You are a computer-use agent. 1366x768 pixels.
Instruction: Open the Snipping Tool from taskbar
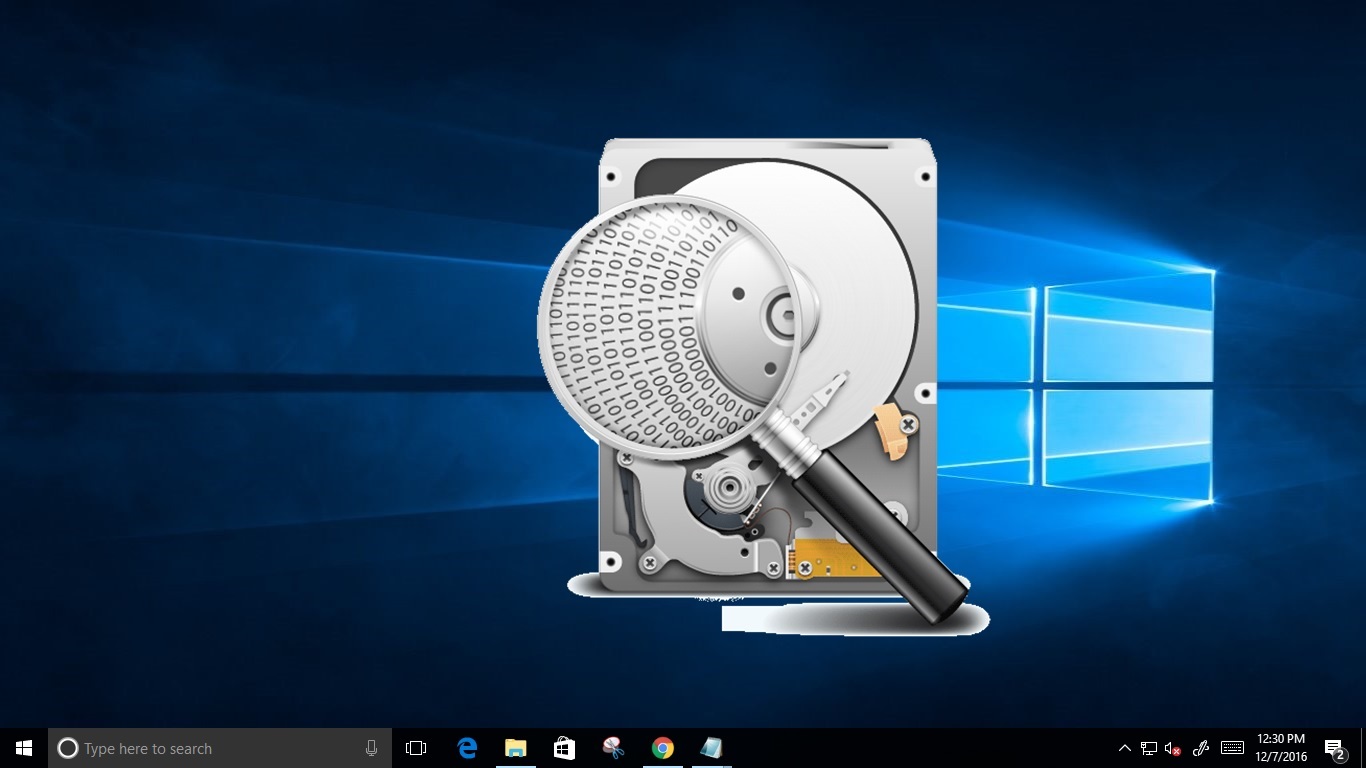click(x=614, y=748)
